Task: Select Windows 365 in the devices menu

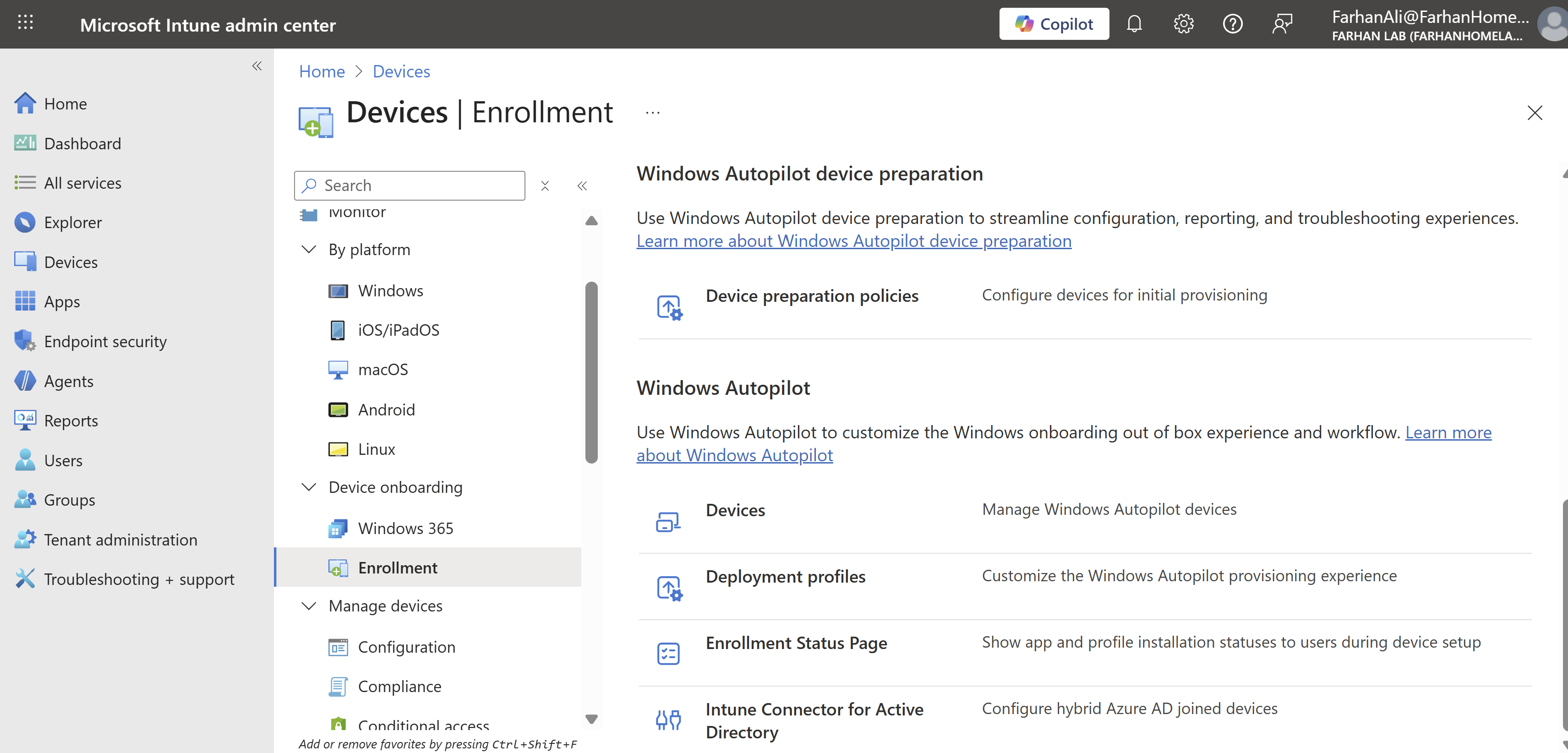Action: (405, 528)
